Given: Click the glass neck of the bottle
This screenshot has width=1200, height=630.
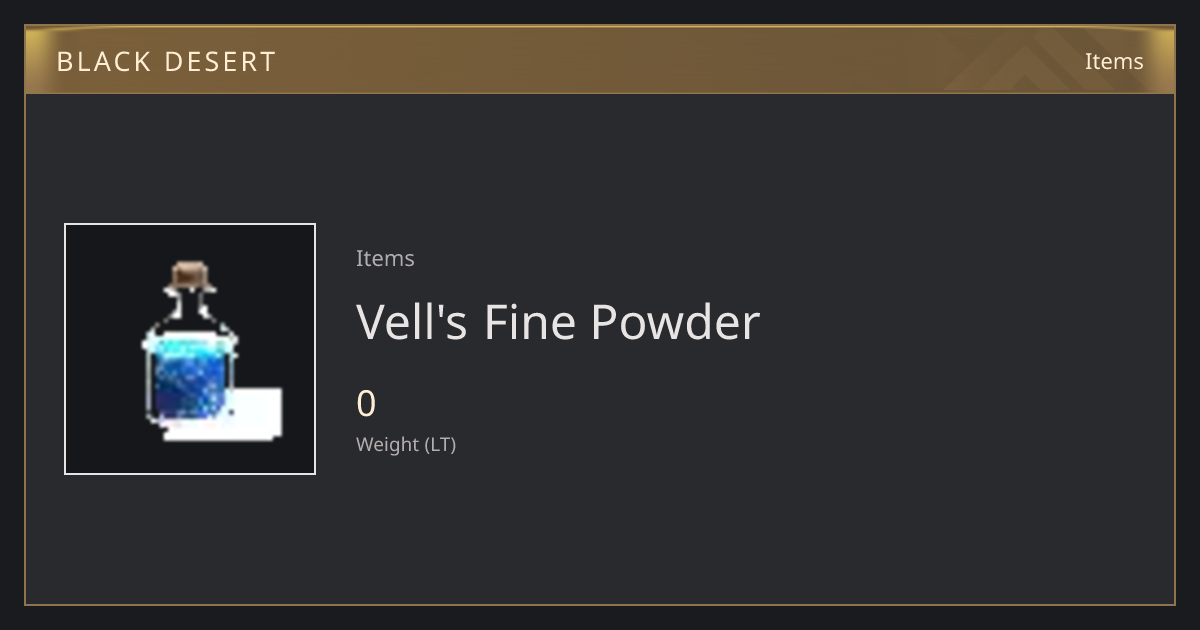Looking at the screenshot, I should click(x=192, y=305).
